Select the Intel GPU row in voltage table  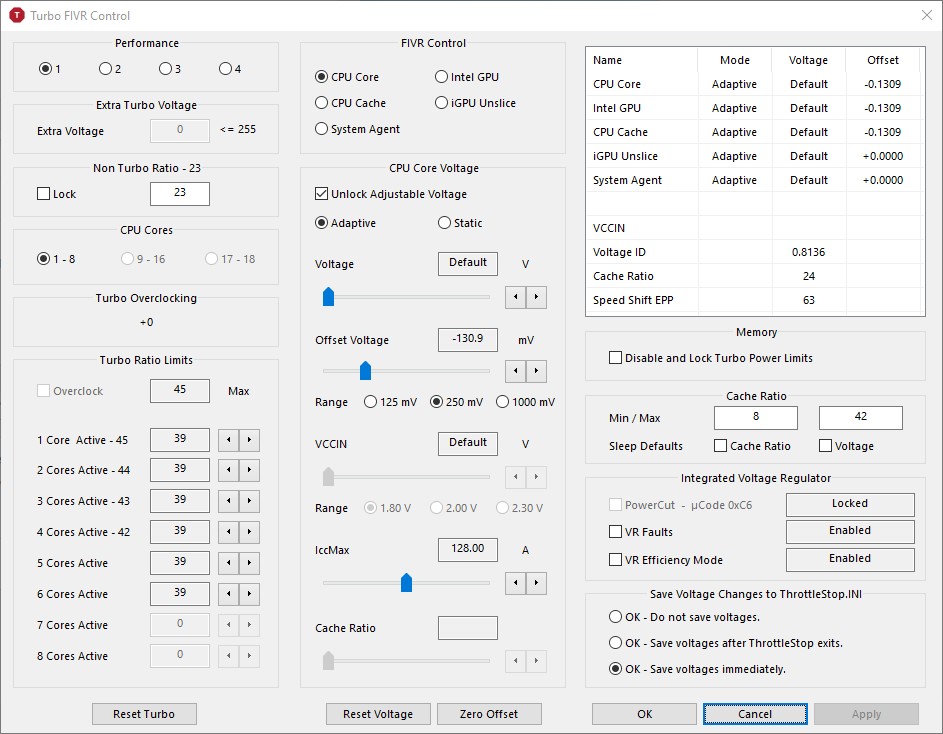tap(755, 108)
